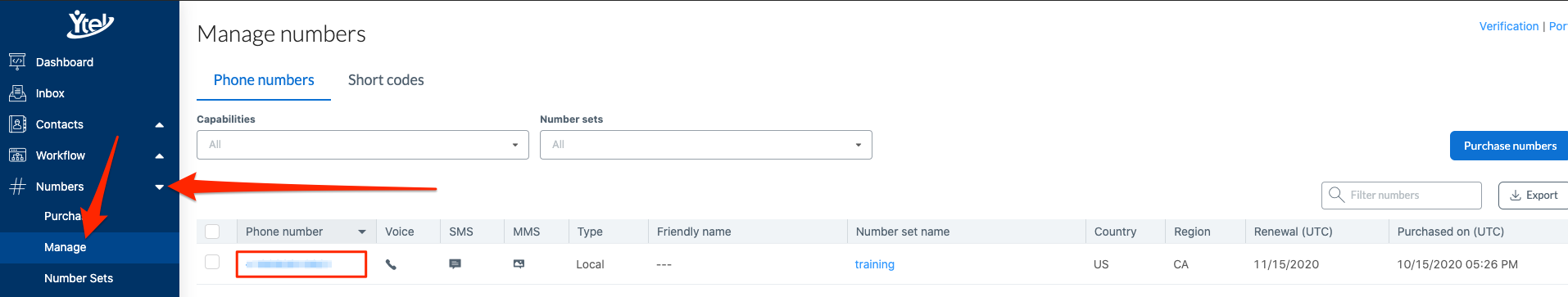
Task: Open Dashboard via its sidebar icon
Action: click(17, 61)
